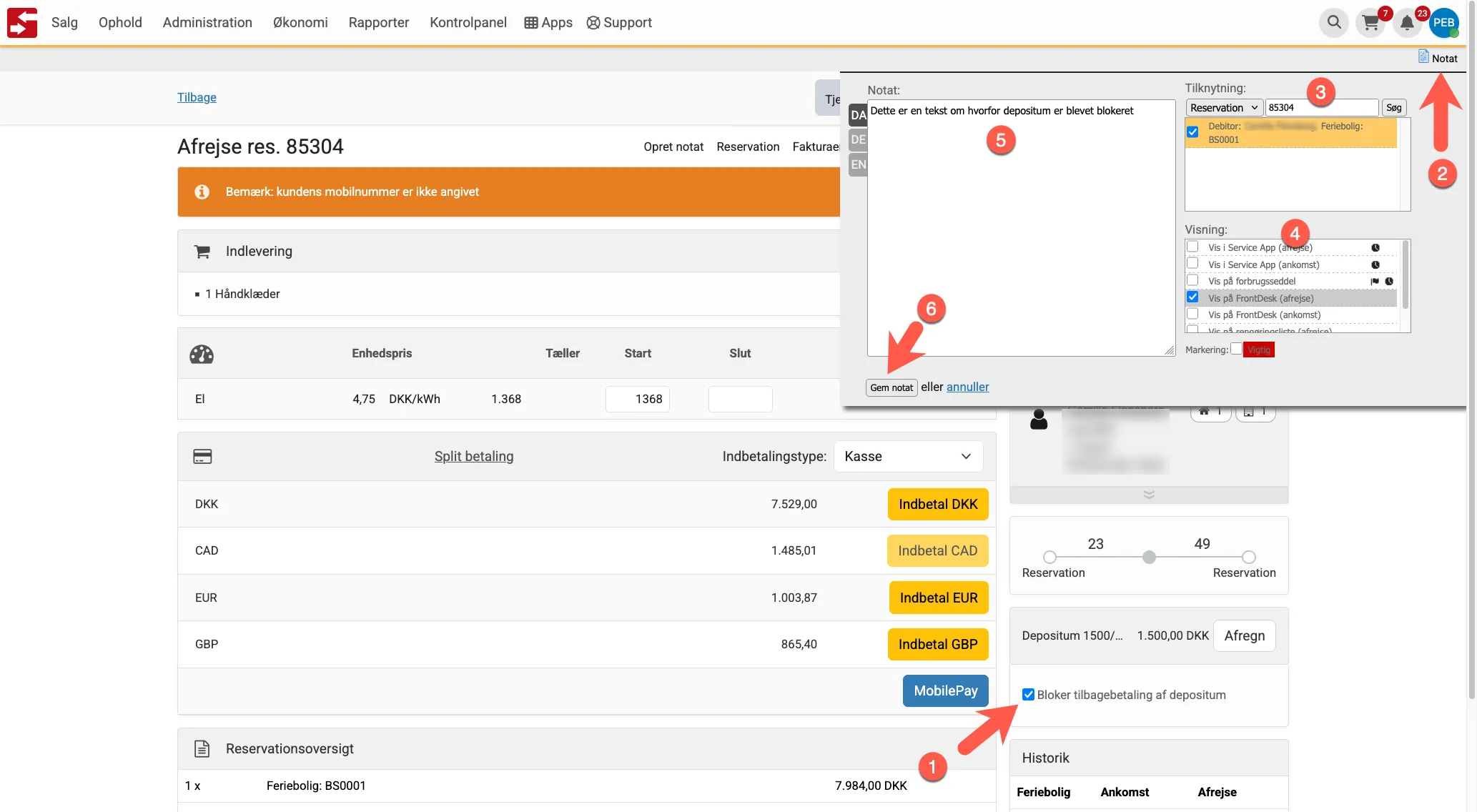
Task: Click the Gem notat button
Action: [x=891, y=387]
